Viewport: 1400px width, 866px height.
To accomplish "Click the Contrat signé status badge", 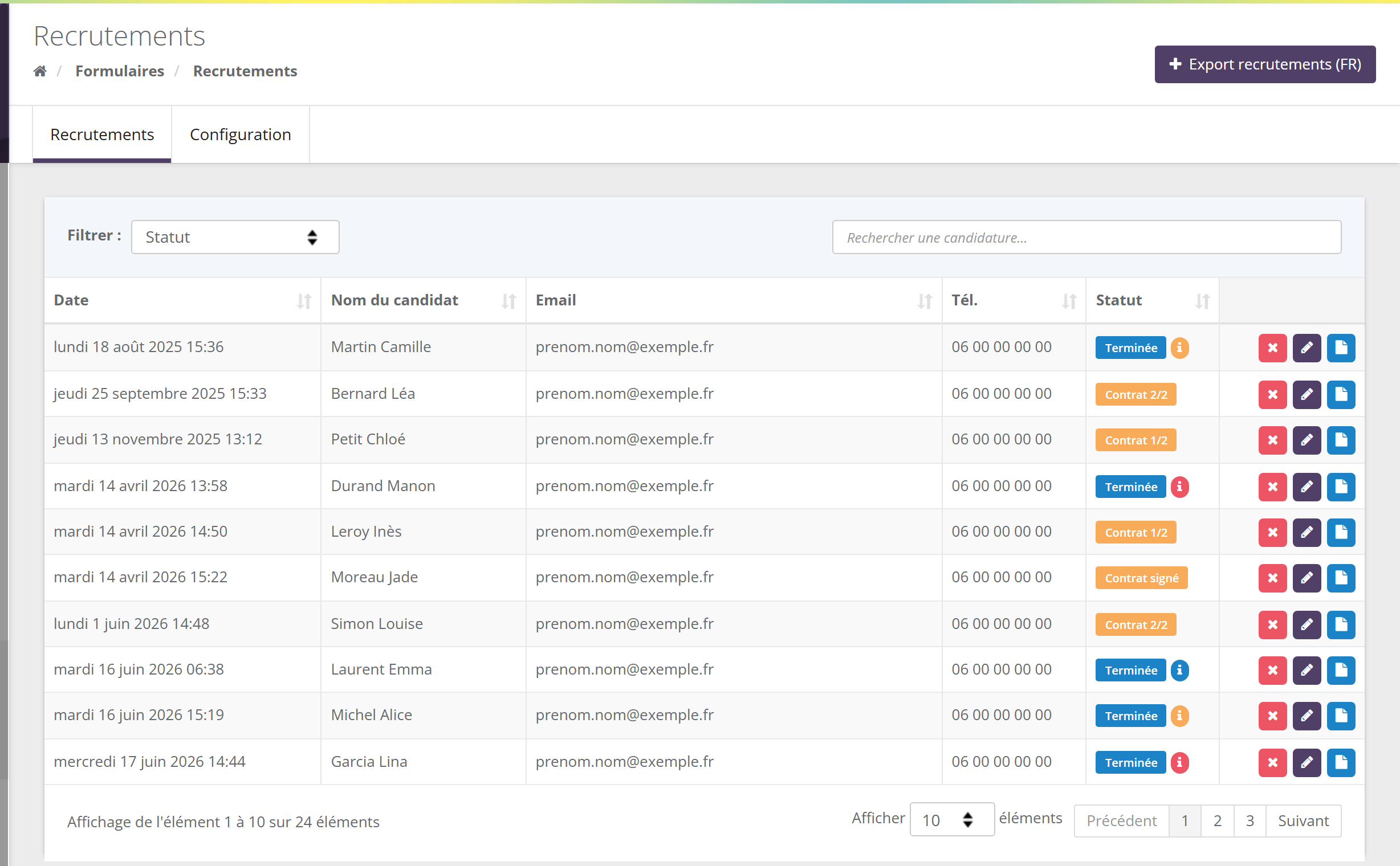I will 1142,578.
